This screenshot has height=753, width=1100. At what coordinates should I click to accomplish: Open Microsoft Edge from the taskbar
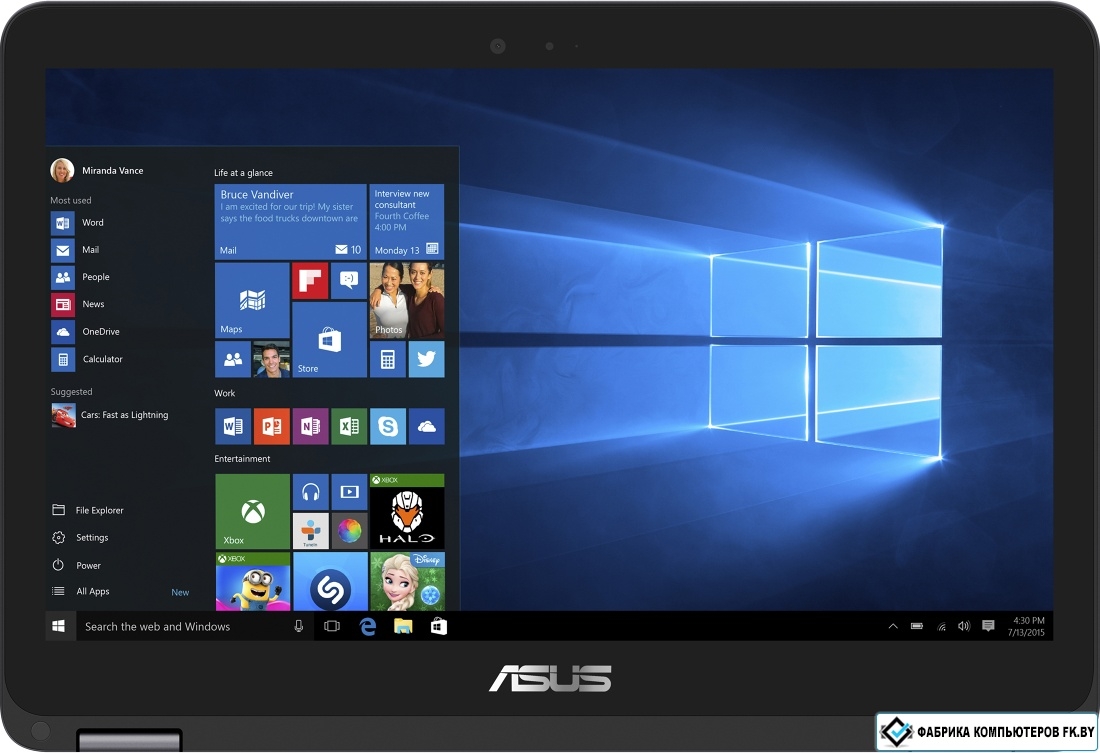click(368, 627)
